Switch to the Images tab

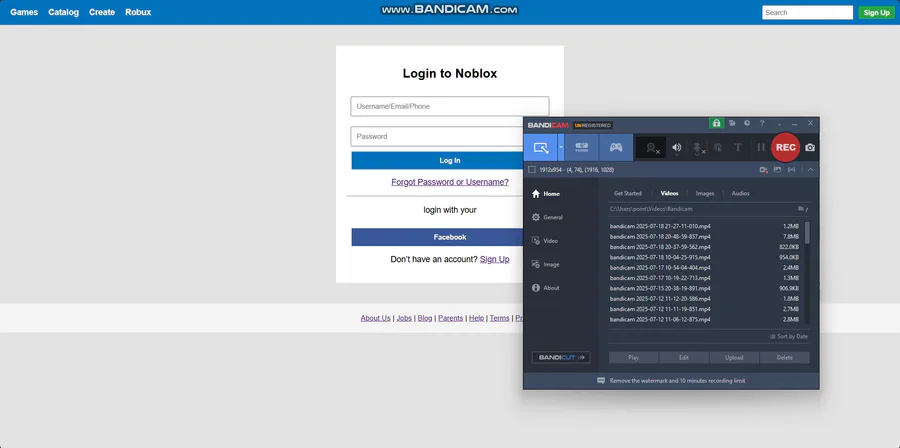pos(705,193)
